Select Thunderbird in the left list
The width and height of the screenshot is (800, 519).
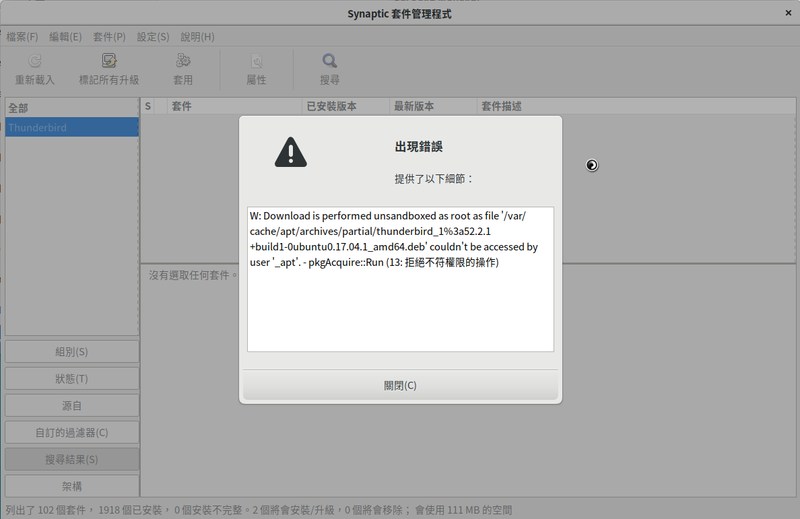pos(72,128)
